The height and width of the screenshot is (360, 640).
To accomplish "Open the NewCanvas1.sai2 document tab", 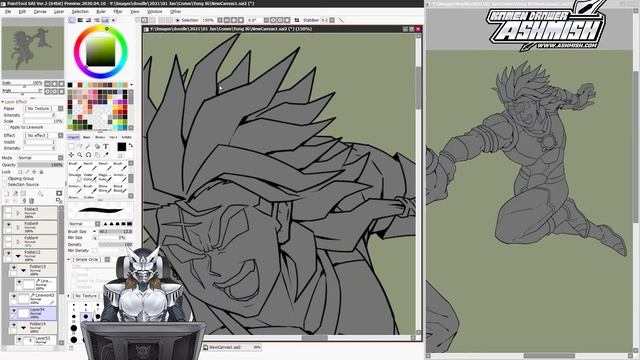I will (x=232, y=347).
